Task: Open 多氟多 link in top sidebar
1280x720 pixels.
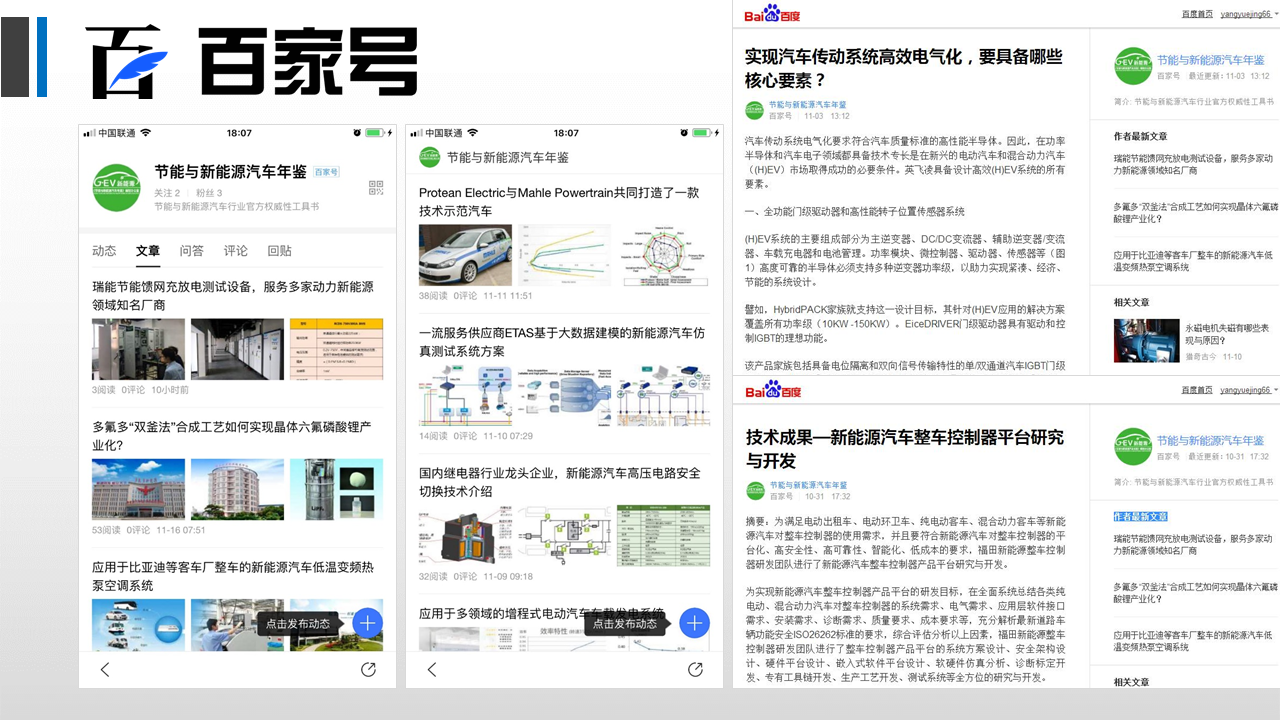Action: tap(1196, 212)
